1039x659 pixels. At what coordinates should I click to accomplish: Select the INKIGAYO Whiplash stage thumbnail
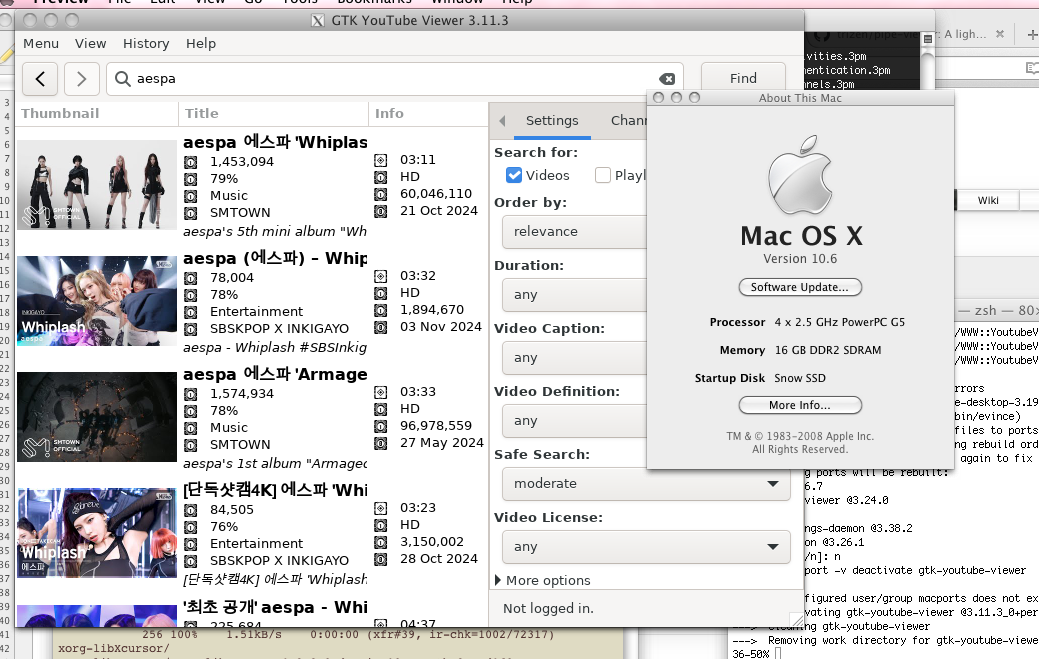97,301
